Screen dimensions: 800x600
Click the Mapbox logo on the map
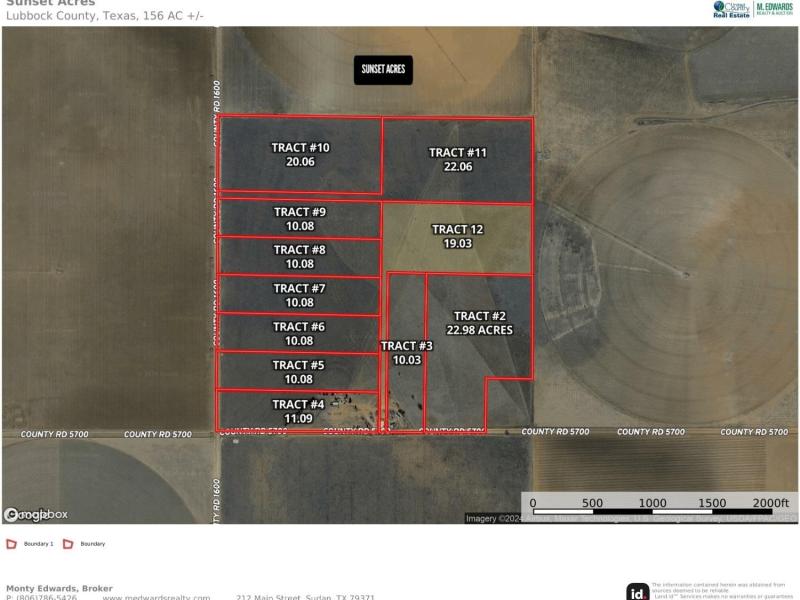click(36, 514)
